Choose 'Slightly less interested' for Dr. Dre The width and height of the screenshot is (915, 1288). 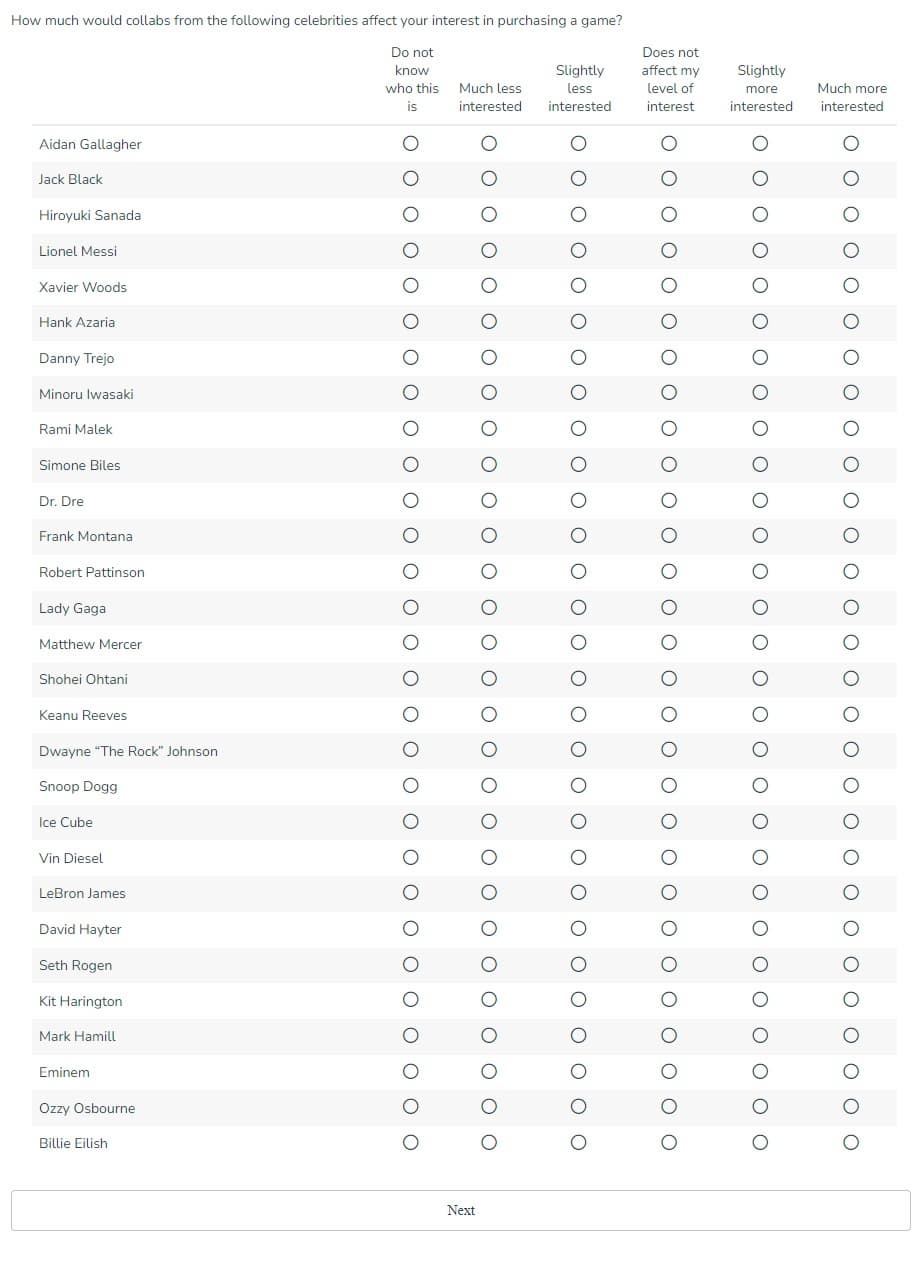[578, 501]
